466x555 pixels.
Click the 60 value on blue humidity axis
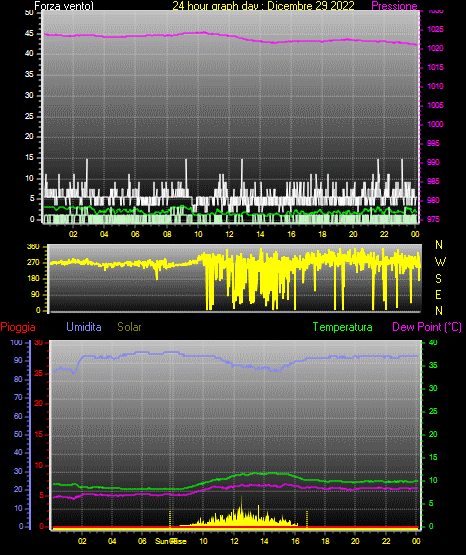pyautogui.click(x=18, y=416)
